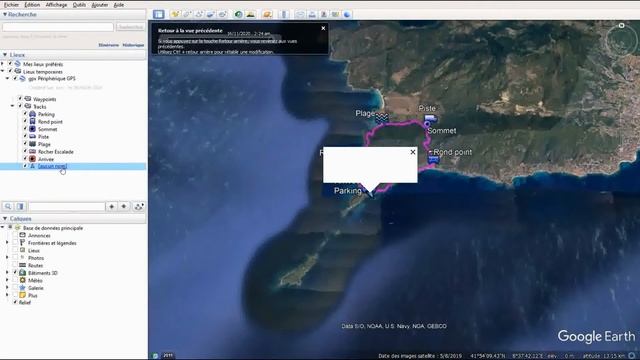Click the save image toolbar icon

(x=324, y=14)
